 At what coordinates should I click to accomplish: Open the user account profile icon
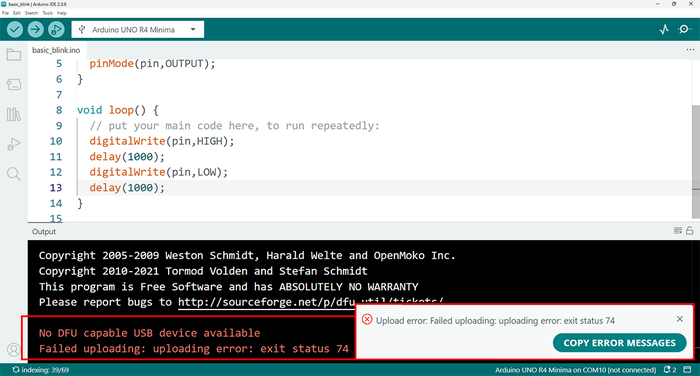14,350
